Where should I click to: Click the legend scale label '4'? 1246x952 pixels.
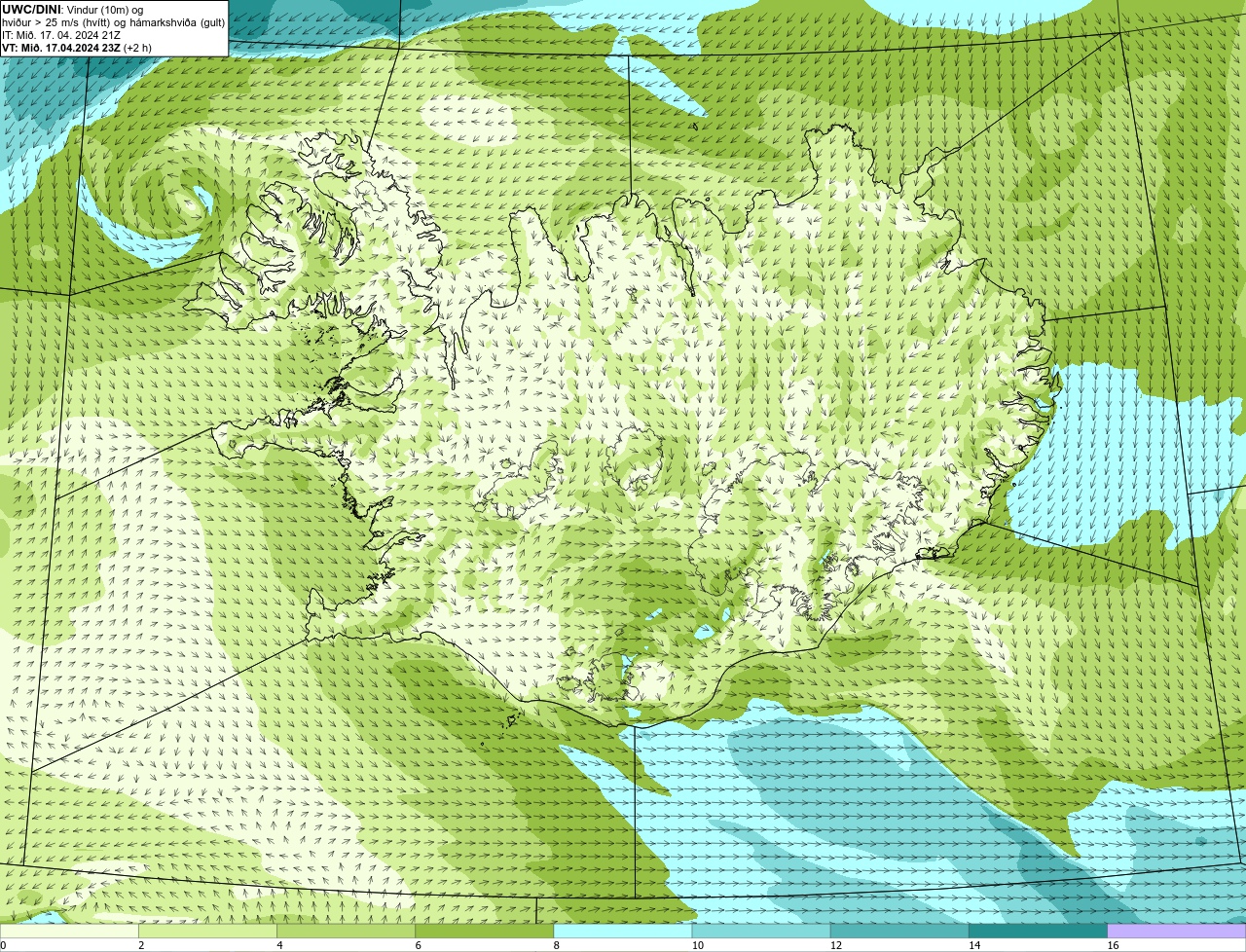(279, 945)
